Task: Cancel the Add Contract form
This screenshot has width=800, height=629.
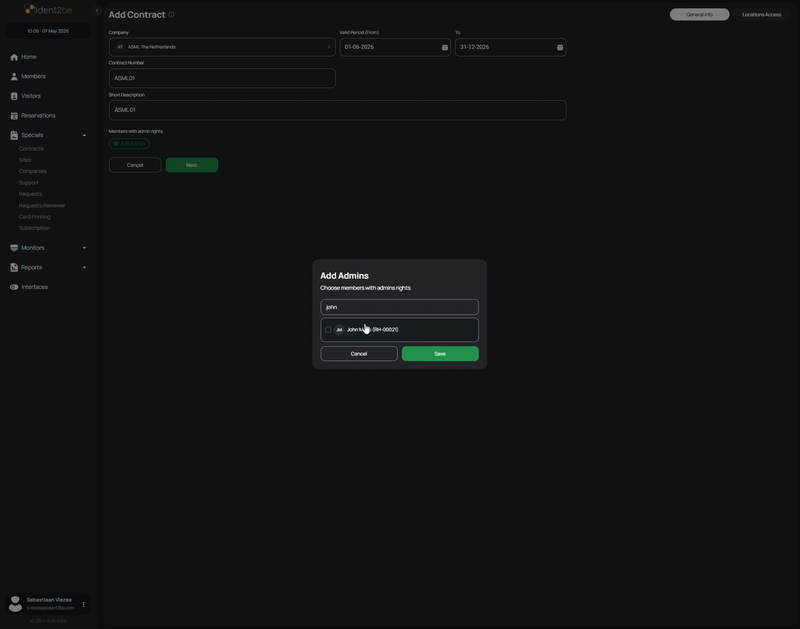Action: click(135, 165)
